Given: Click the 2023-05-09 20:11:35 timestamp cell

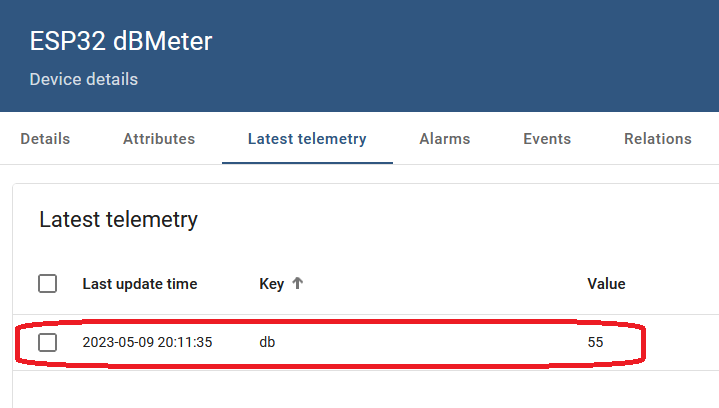Looking at the screenshot, I should click(x=147, y=342).
